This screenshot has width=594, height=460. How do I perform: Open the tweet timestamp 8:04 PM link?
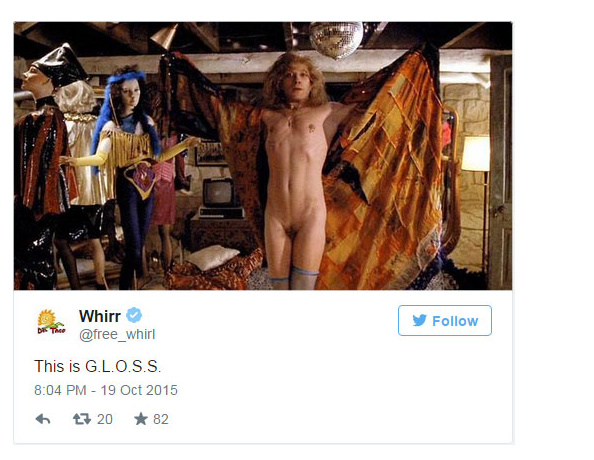tap(60, 390)
